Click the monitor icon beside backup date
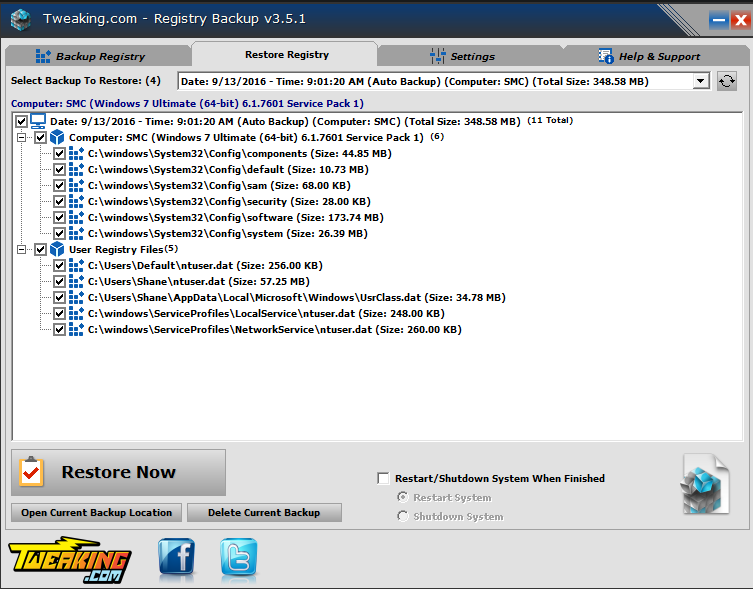The image size is (753, 589). pos(38,121)
